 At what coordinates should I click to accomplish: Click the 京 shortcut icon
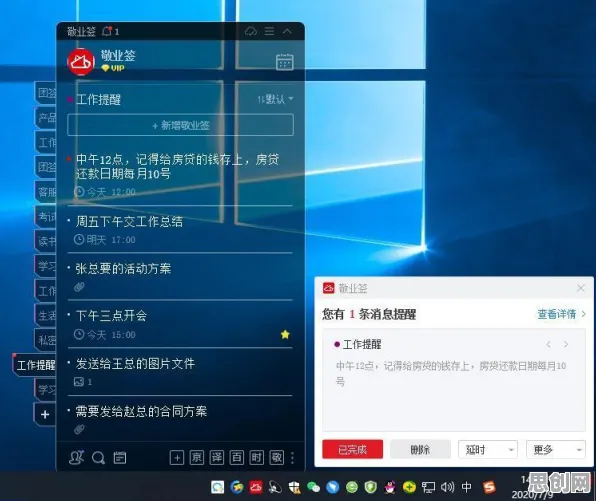[197, 458]
